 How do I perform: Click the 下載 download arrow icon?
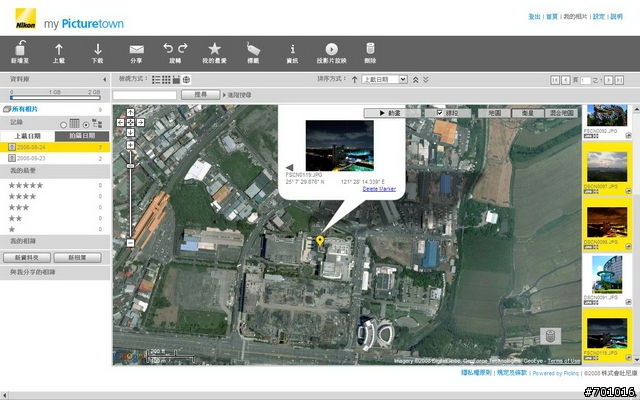98,49
